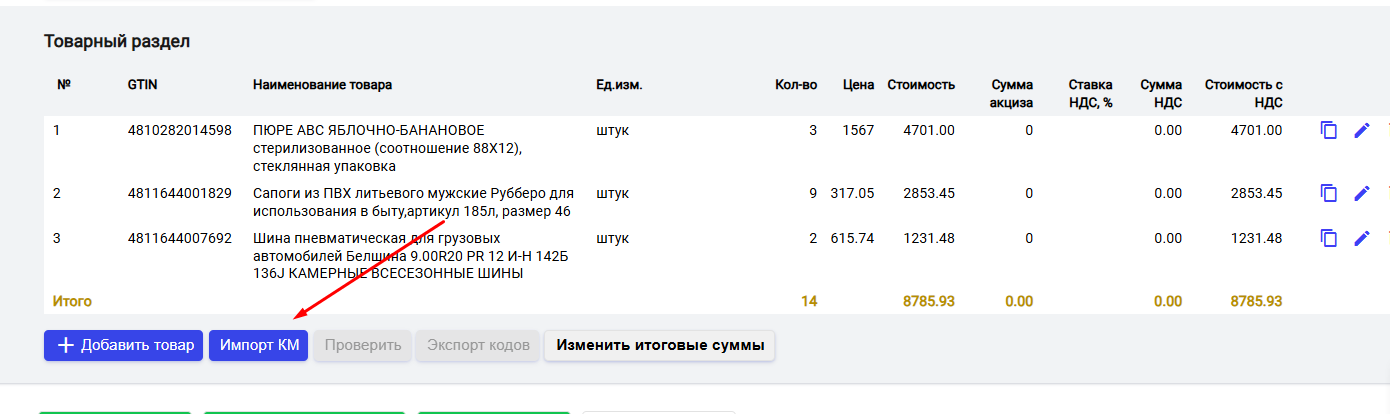
Task: Click Изменить итоговые суммы button
Action: click(x=660, y=346)
